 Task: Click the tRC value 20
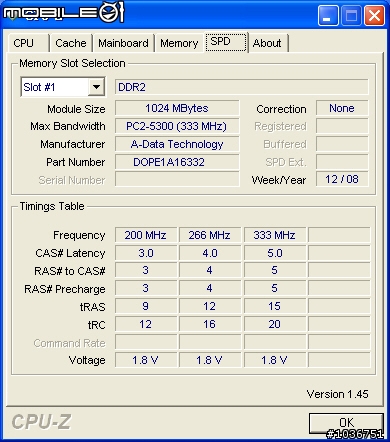[x=275, y=324]
